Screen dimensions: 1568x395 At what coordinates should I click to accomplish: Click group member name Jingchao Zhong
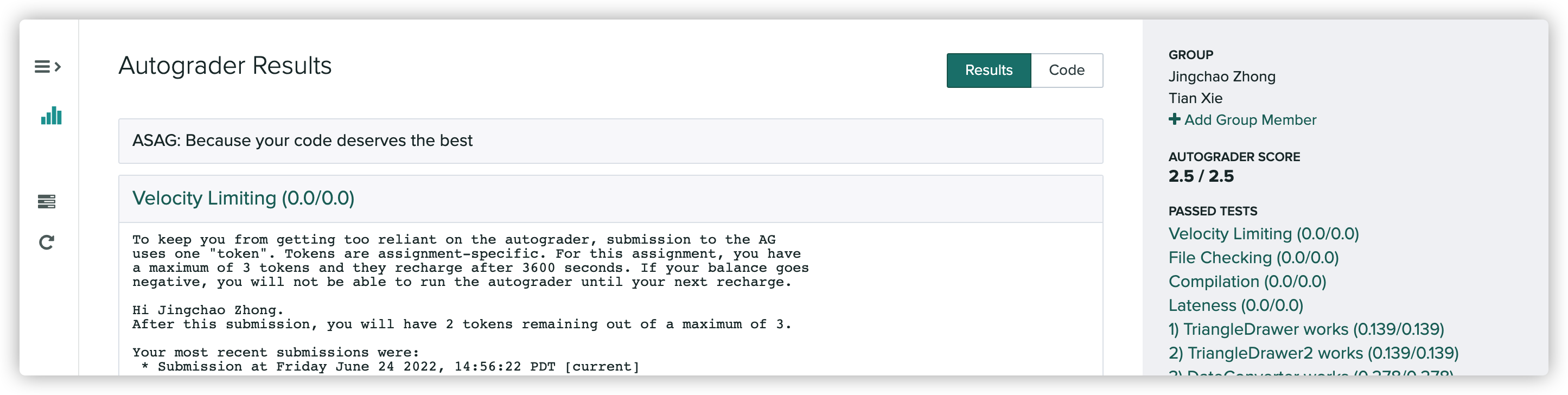pyautogui.click(x=1221, y=77)
